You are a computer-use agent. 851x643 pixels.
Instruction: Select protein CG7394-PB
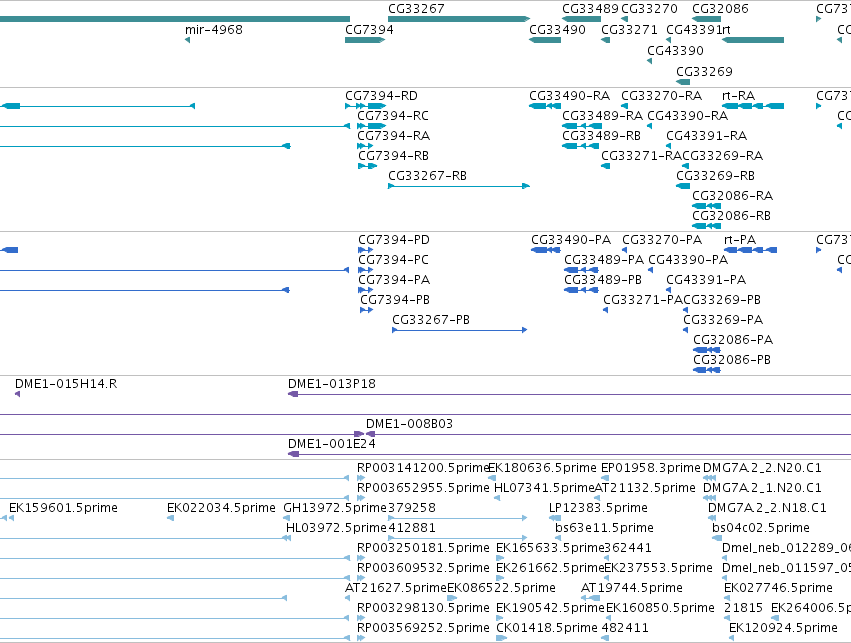395,301
